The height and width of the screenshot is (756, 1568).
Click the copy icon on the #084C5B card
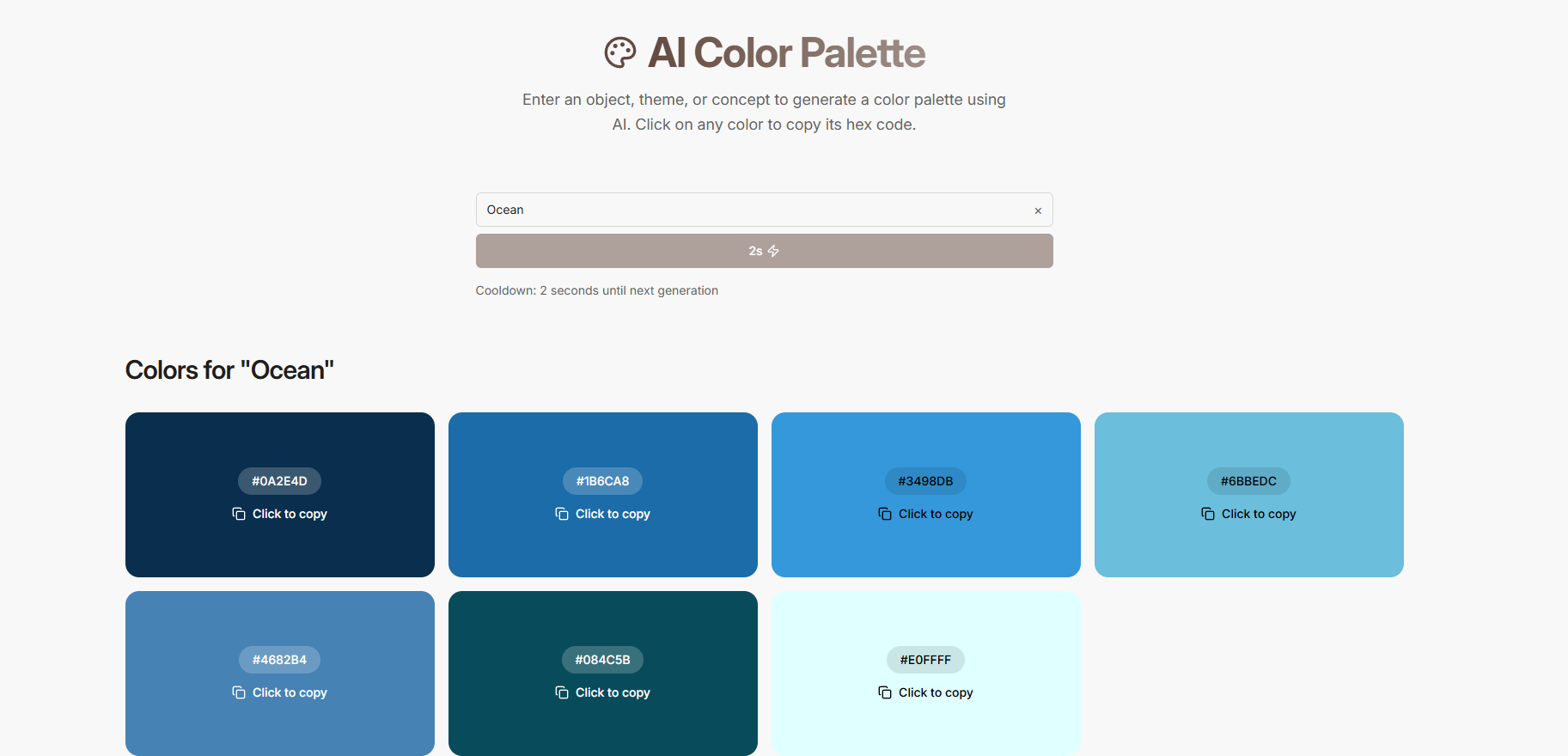[561, 692]
